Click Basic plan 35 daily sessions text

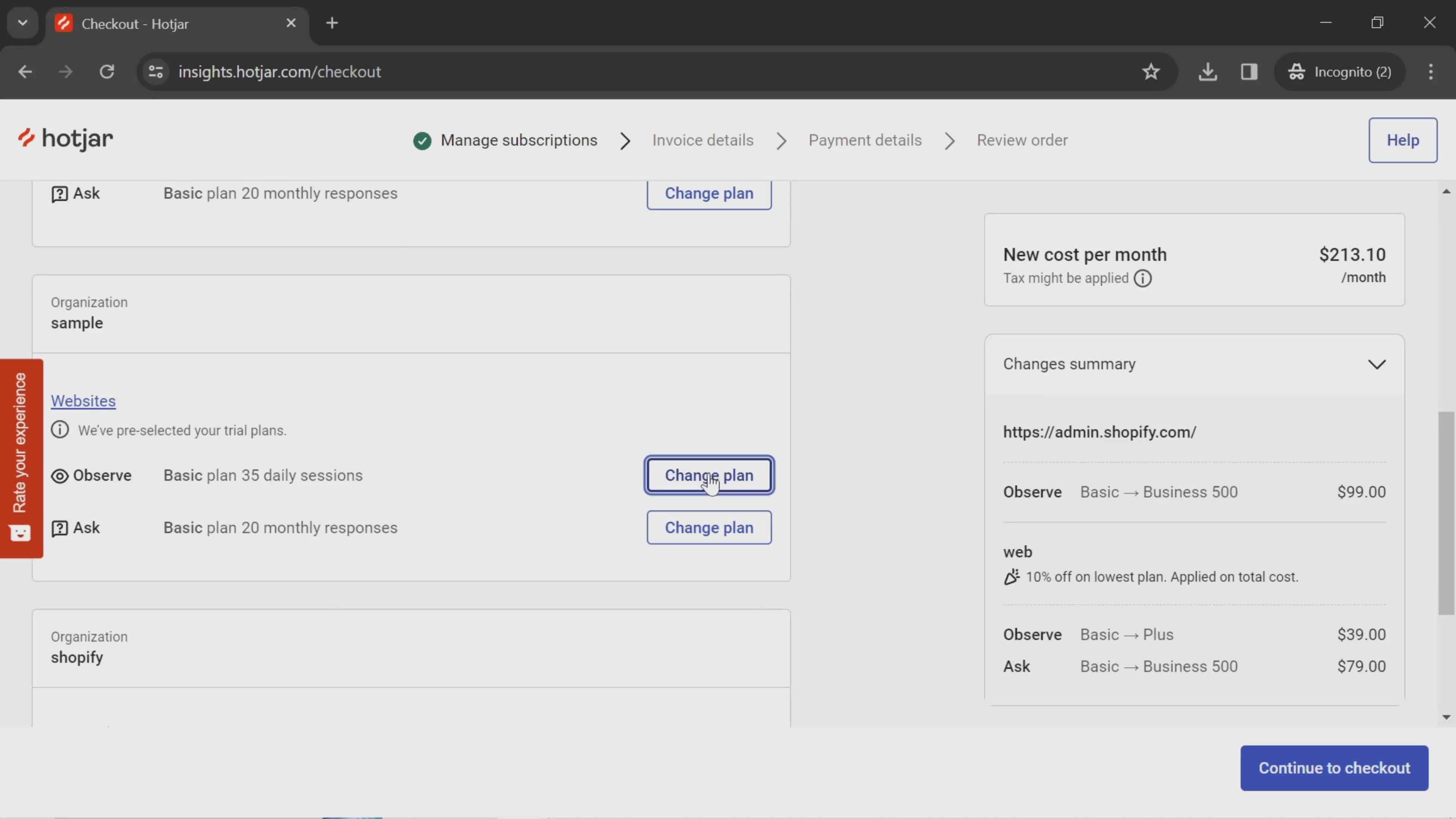click(263, 475)
